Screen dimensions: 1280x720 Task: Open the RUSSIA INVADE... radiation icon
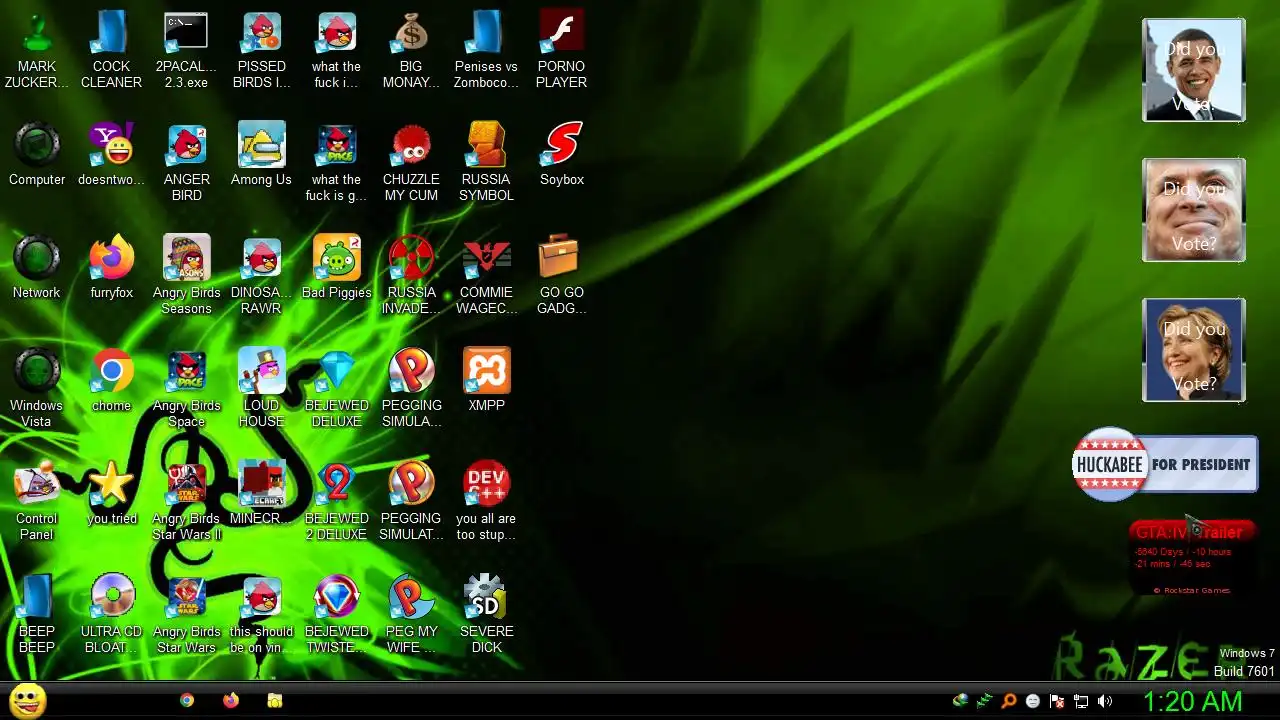click(411, 276)
